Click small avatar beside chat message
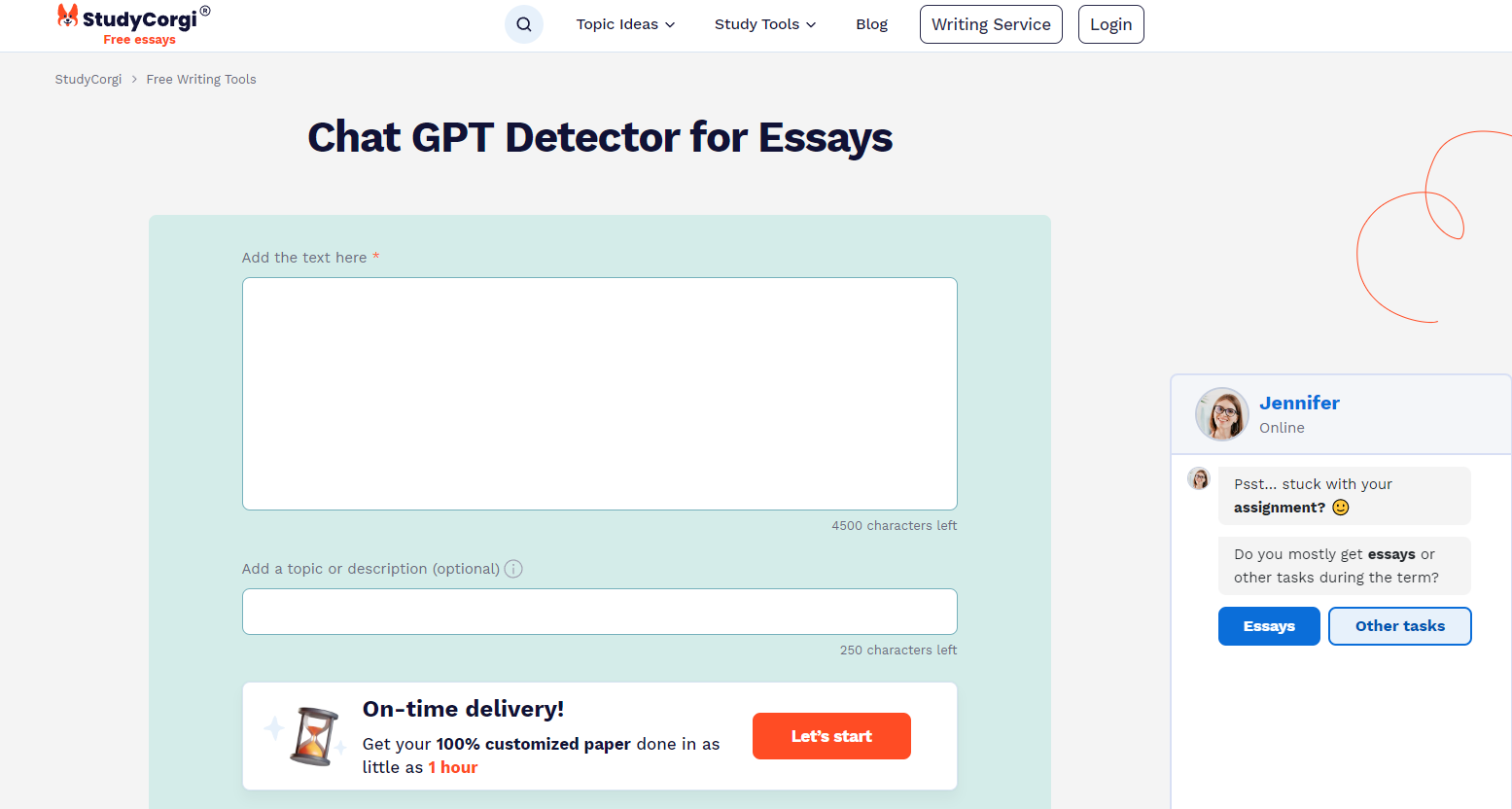 (1199, 478)
